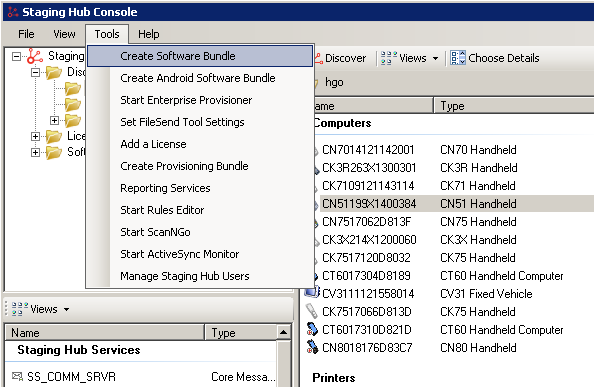This screenshot has width=594, height=387.
Task: Open the View menu
Action: pyautogui.click(x=64, y=34)
